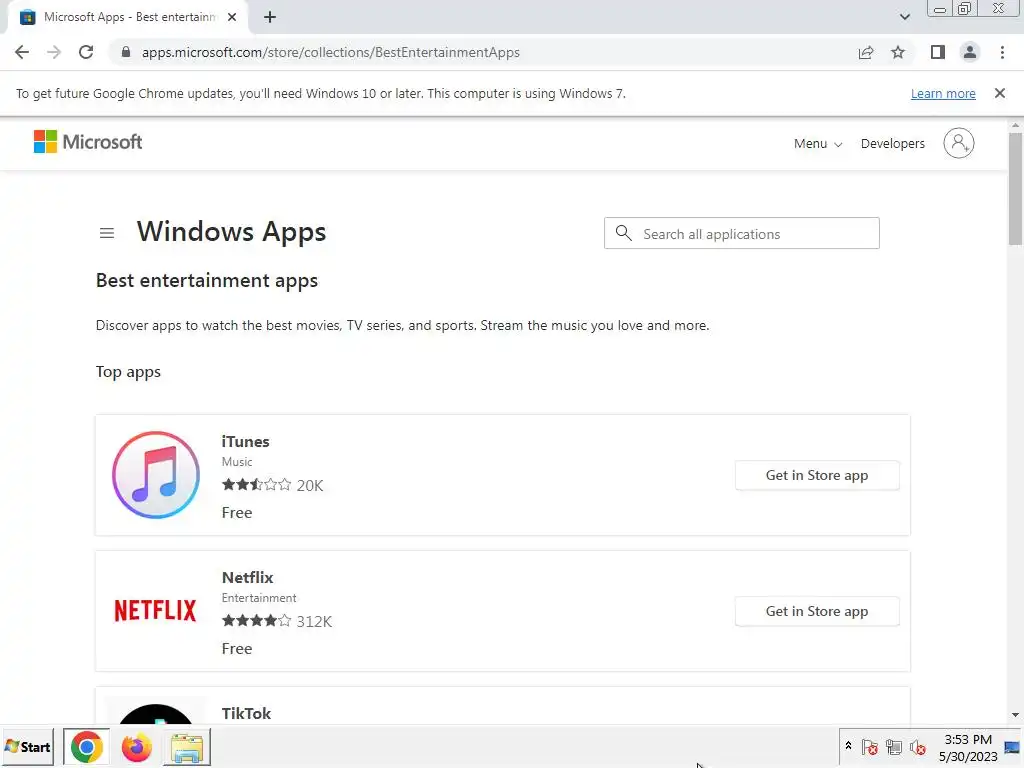Click the Netflix star rating
Image resolution: width=1024 pixels, height=768 pixels.
coord(257,620)
